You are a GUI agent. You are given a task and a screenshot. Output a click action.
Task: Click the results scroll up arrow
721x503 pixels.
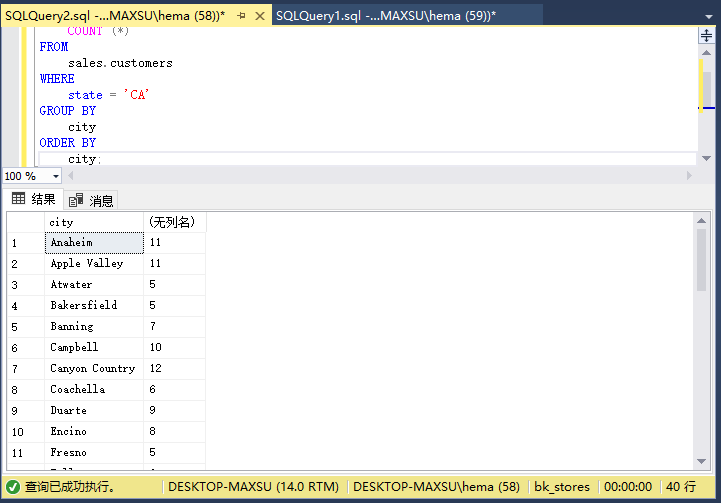click(701, 221)
